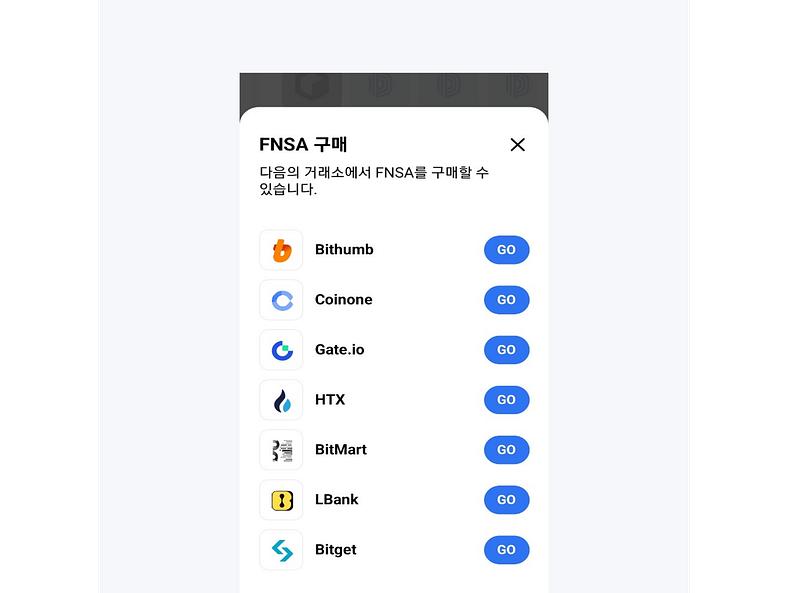Choose the Gate.io name label
The image size is (788, 593).
click(x=340, y=350)
